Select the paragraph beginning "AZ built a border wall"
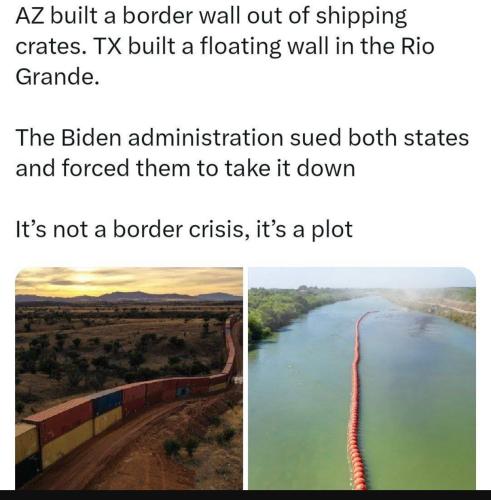The width and height of the screenshot is (491, 500). click(225, 46)
